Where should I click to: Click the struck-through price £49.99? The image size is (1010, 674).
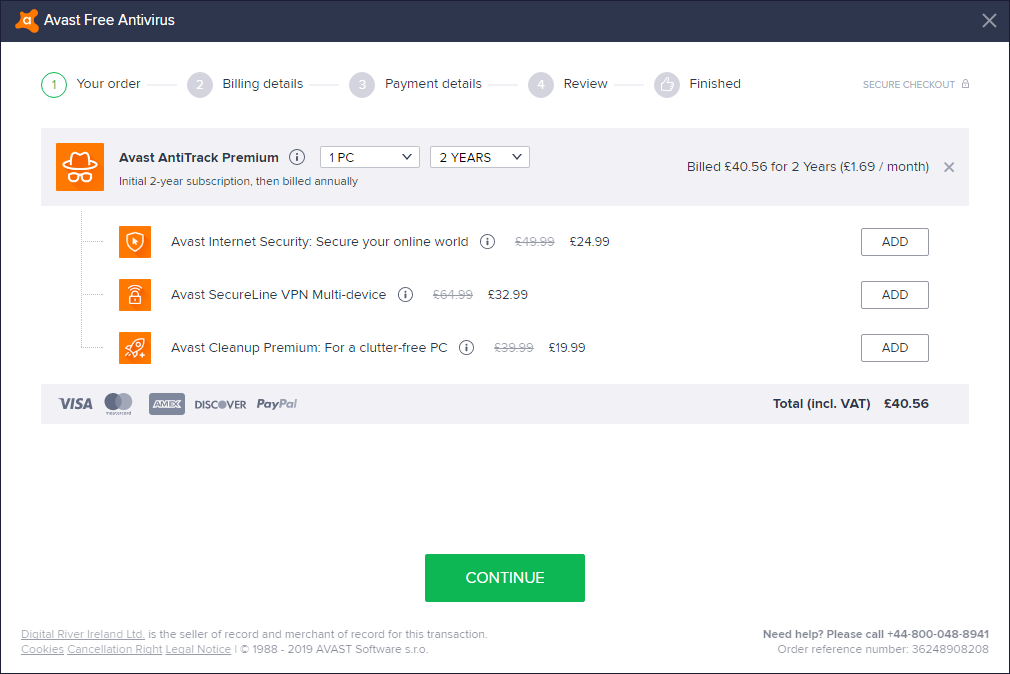tap(535, 242)
